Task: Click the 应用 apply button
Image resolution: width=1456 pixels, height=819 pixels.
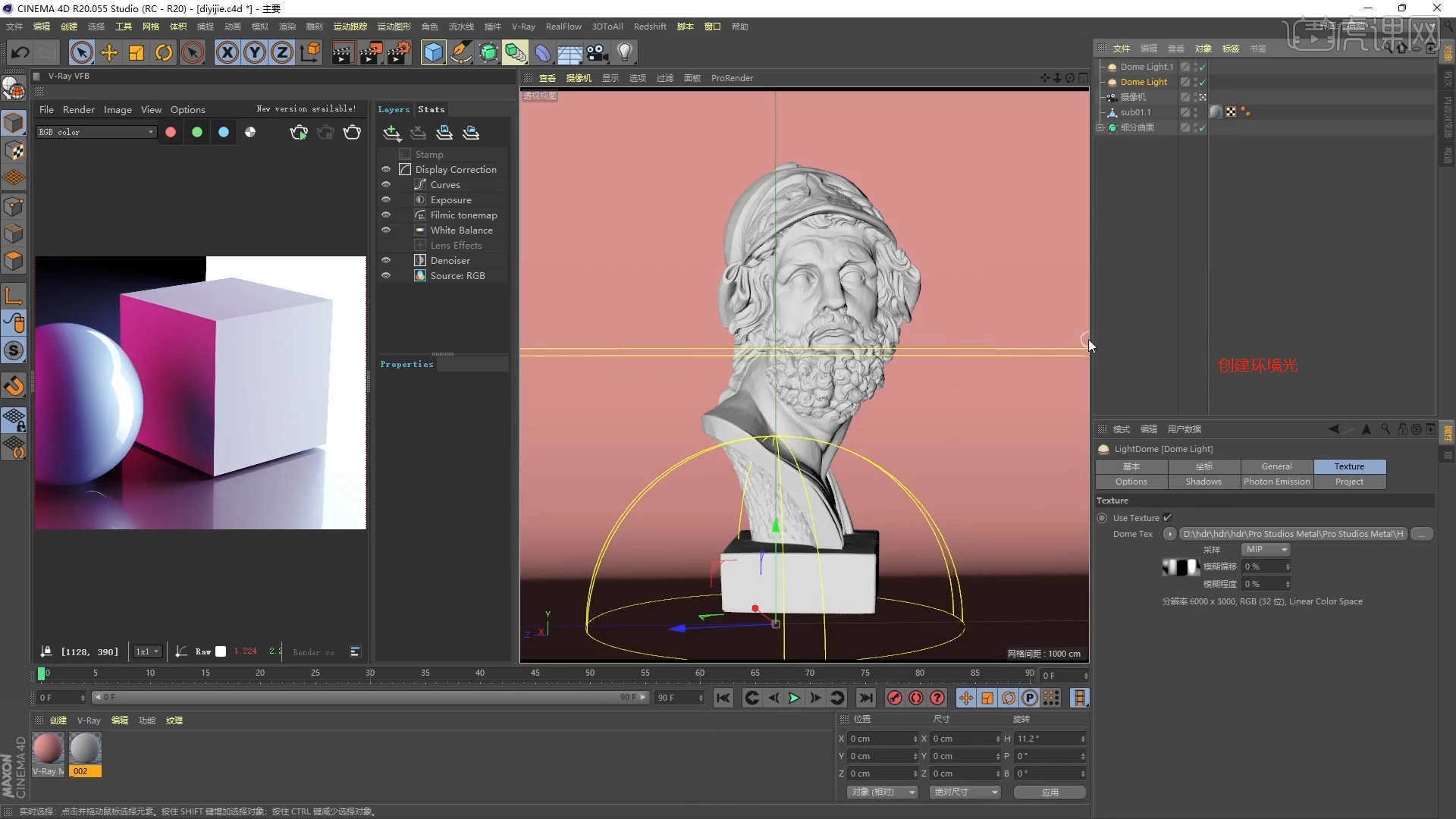Action: [1050, 792]
